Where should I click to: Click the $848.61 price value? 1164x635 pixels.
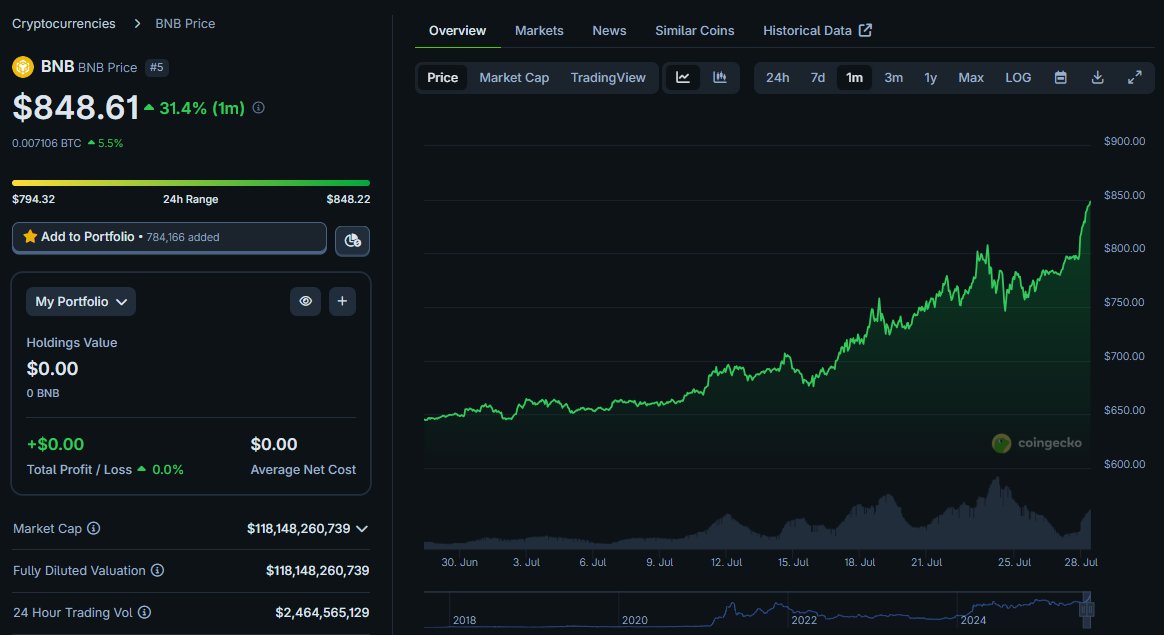76,108
